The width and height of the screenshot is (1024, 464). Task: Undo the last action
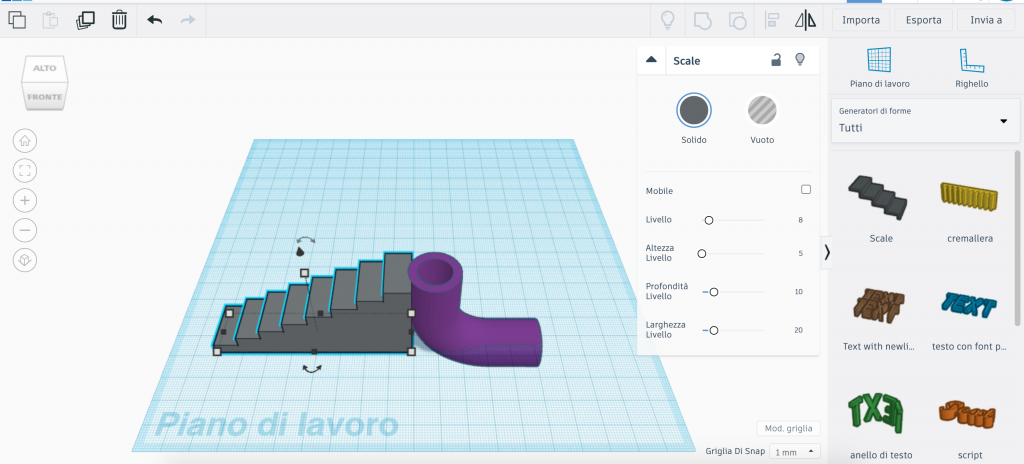pos(154,19)
